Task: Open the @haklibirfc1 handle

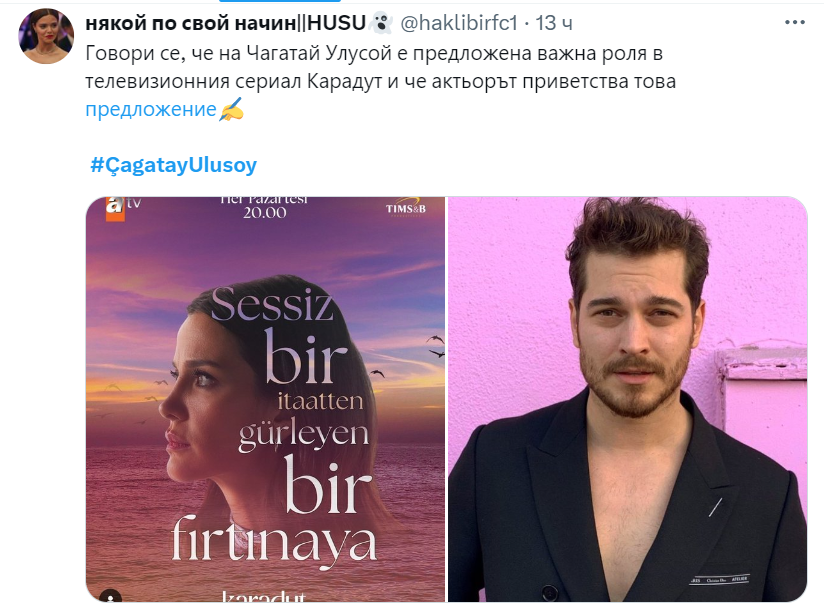Action: (459, 23)
